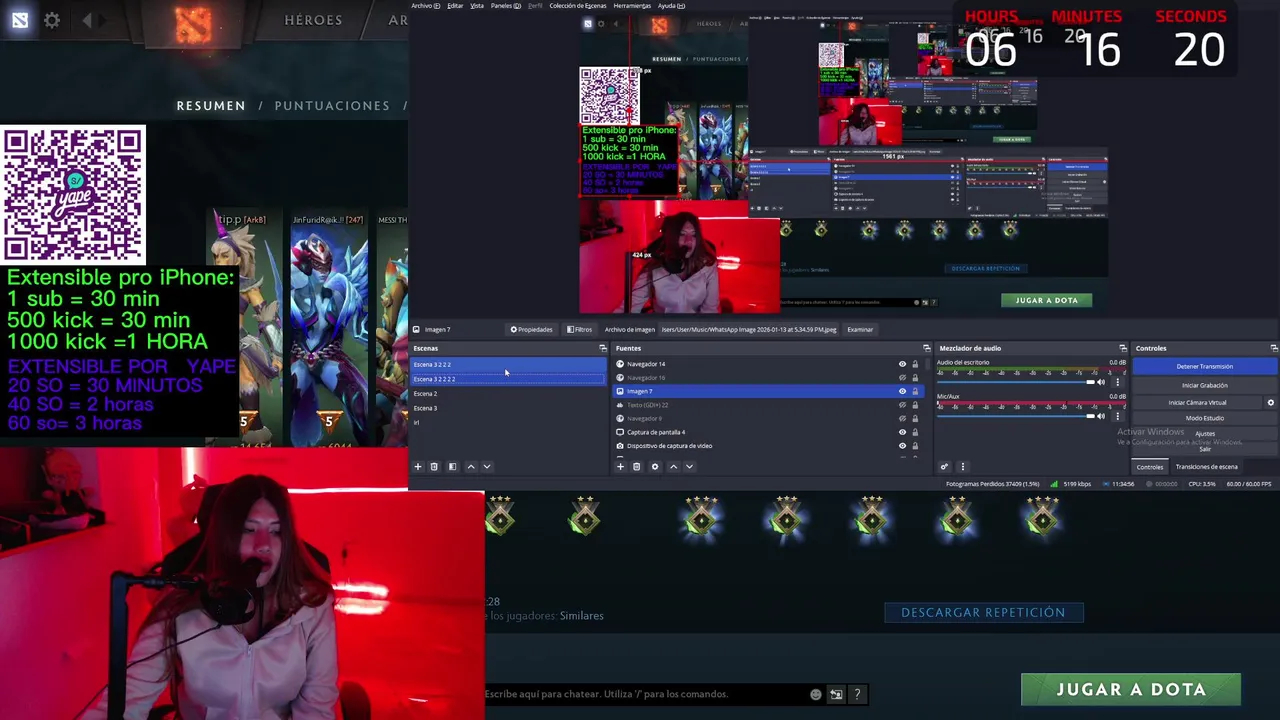Open the Dota settings gear icon
1280x720 pixels.
click(52, 20)
